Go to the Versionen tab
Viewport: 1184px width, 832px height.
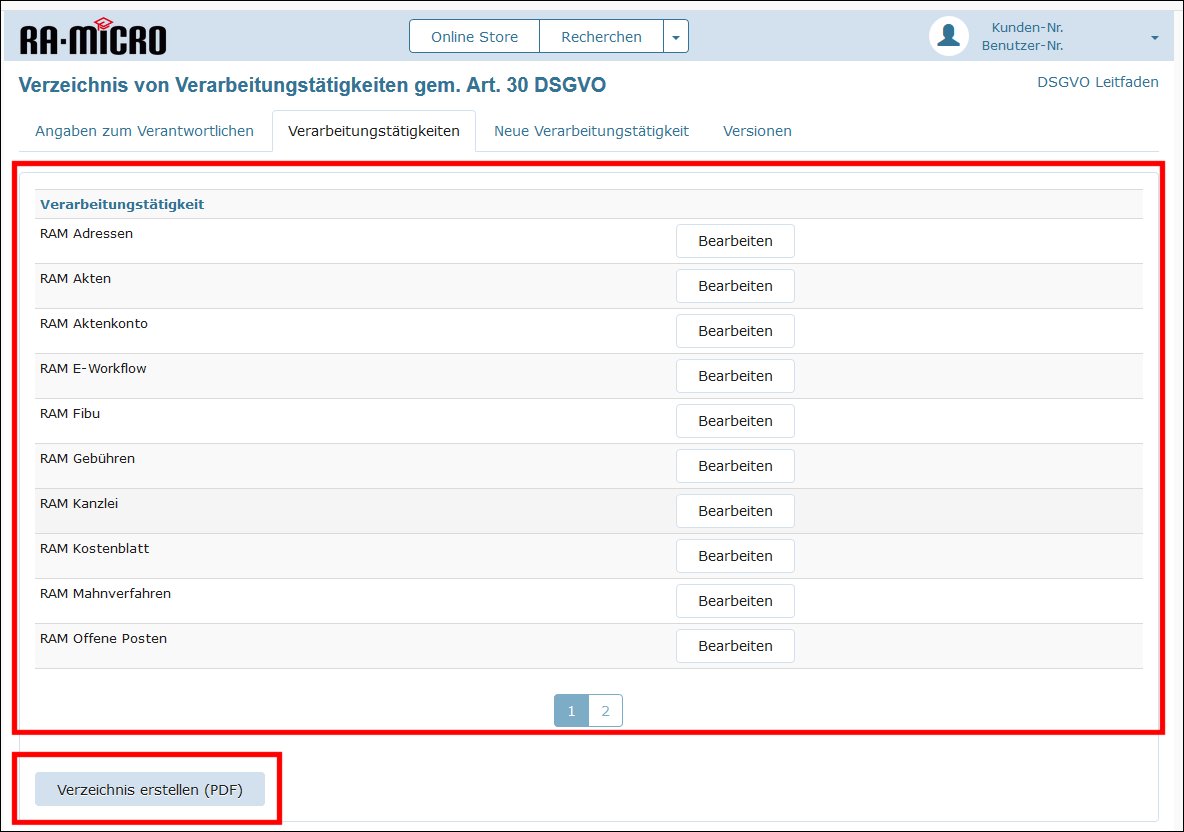pos(757,131)
